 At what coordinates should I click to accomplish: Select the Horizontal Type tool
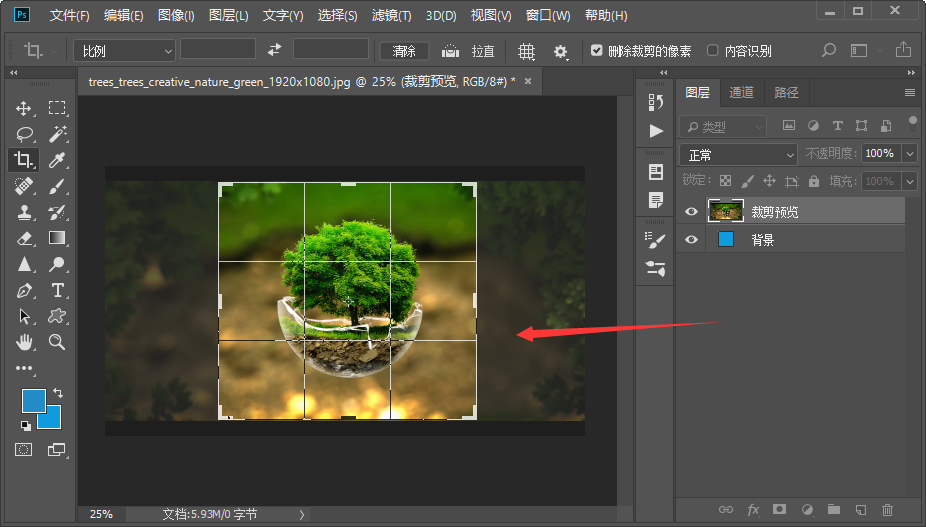point(58,290)
